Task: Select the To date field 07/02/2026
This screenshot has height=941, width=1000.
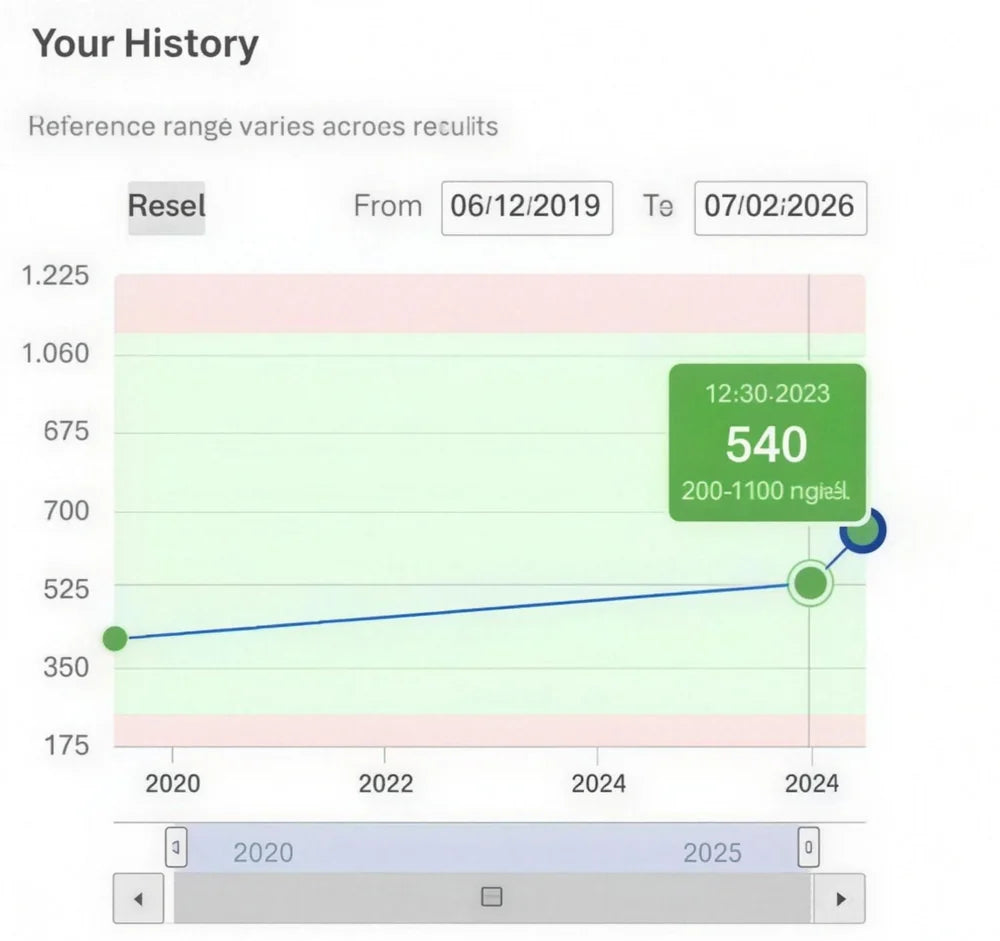Action: coord(780,207)
